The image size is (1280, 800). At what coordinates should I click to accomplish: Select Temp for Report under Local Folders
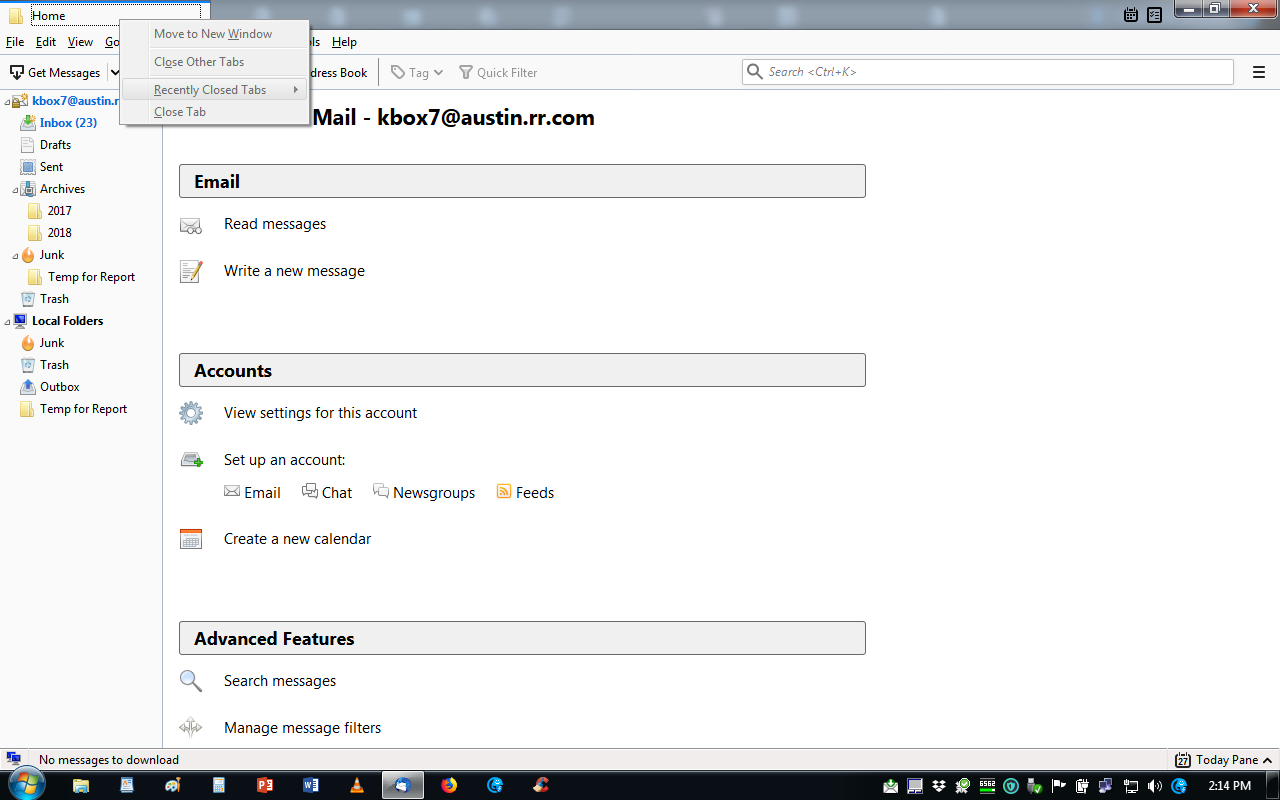pyautogui.click(x=84, y=409)
